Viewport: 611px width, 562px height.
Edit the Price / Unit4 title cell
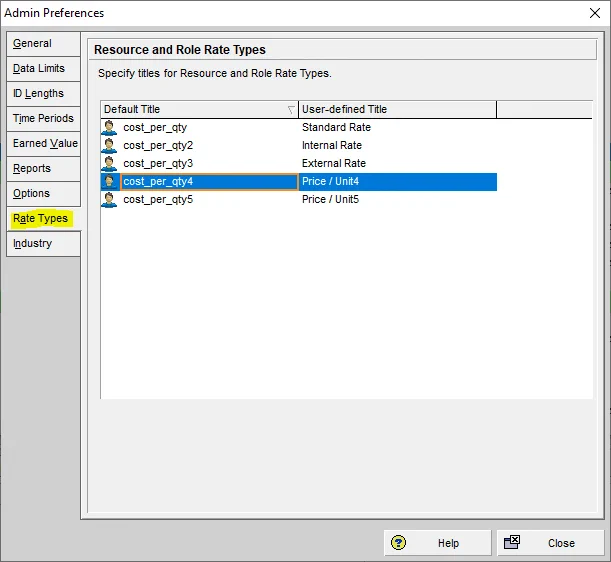(397, 182)
